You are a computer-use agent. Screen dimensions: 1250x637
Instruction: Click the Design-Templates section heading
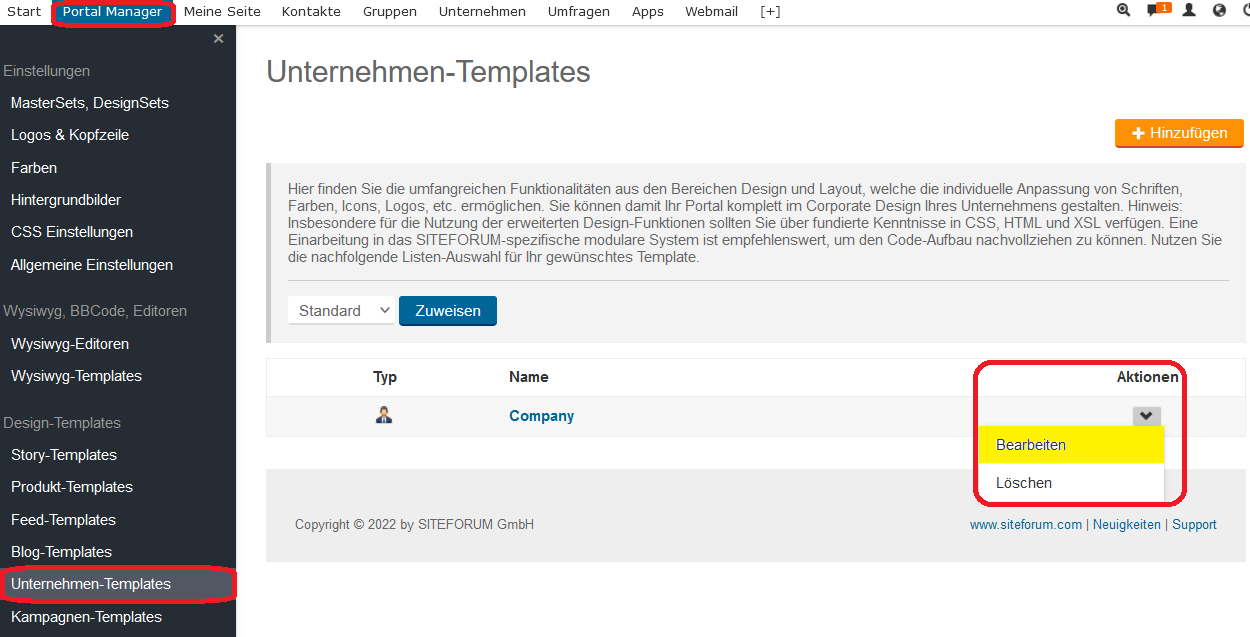[62, 423]
